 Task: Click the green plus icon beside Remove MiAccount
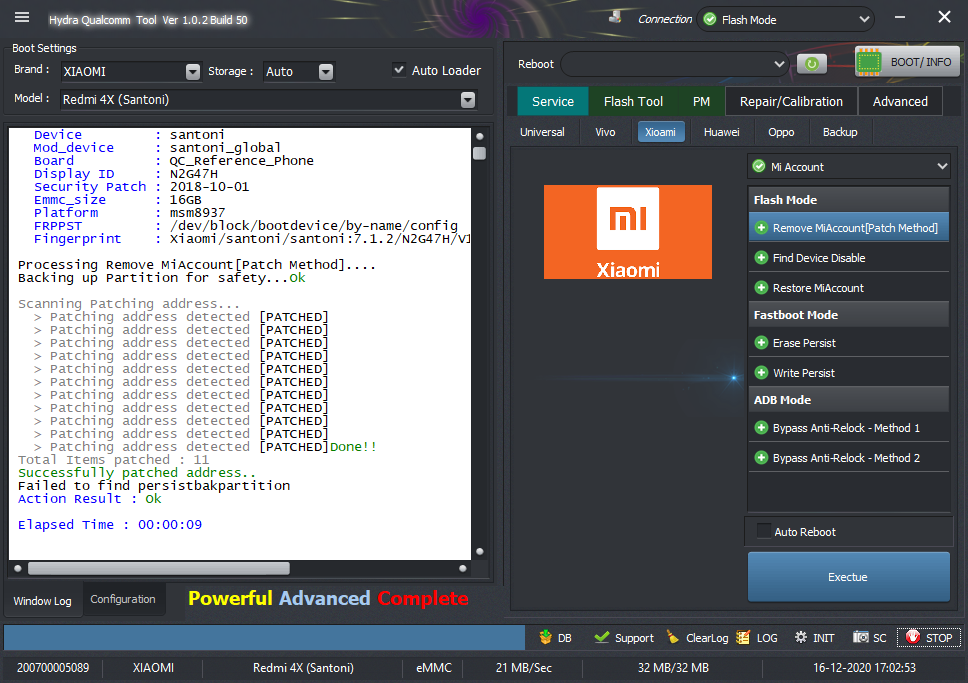coord(761,228)
